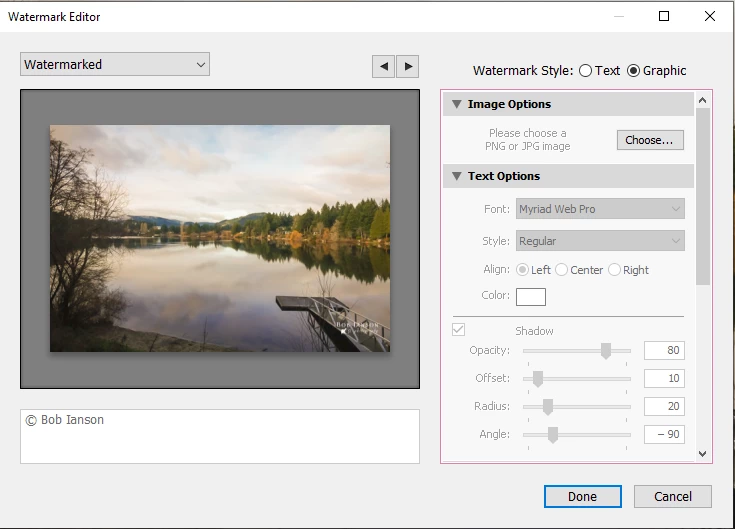The height and width of the screenshot is (529, 735).
Task: Click the copyright text field Bob Ianson
Action: [x=220, y=436]
